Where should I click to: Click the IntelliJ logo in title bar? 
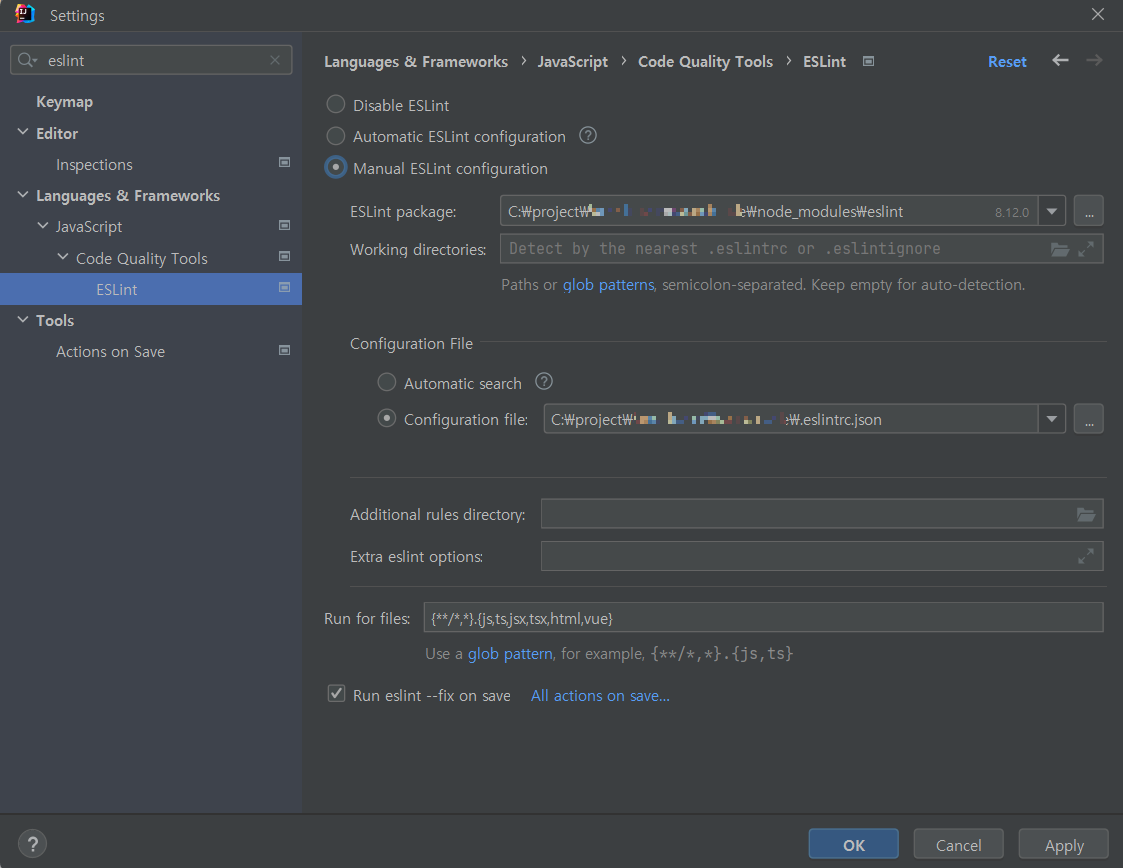[25, 14]
